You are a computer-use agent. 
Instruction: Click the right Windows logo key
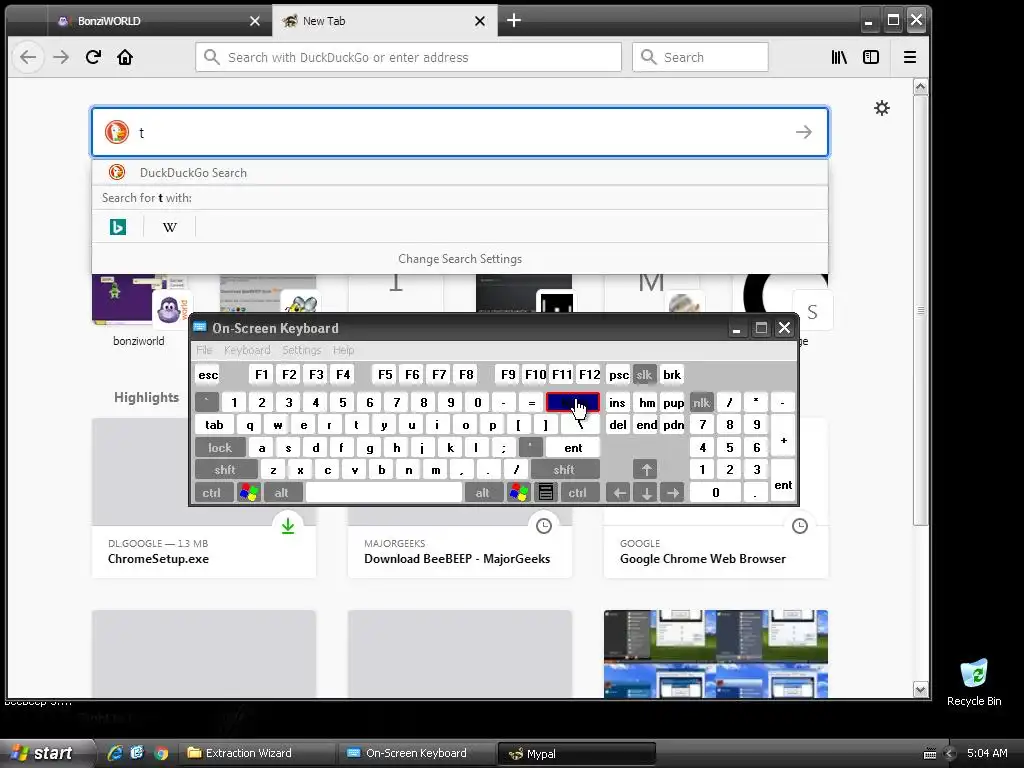pos(519,493)
